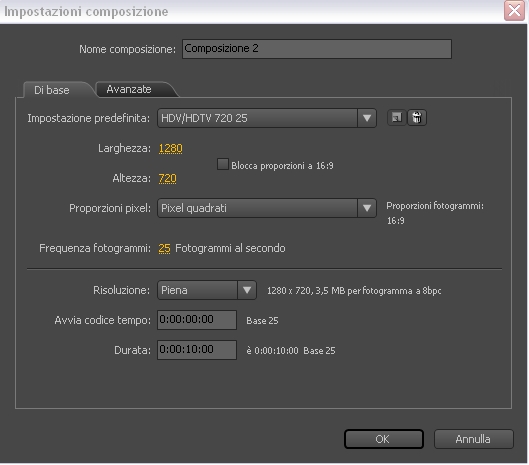
Task: Enable Blocca proporzioni a 16:9 checkbox
Action: point(223,164)
